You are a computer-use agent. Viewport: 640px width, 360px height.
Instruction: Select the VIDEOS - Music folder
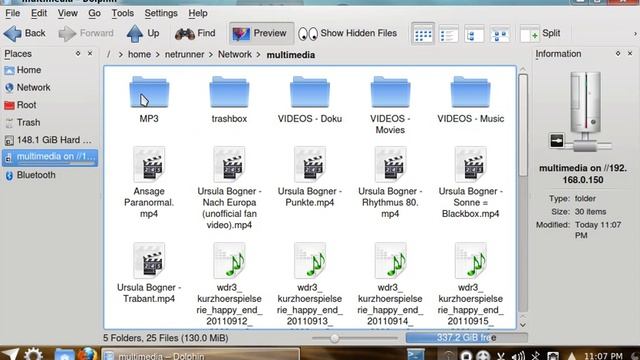tap(471, 100)
